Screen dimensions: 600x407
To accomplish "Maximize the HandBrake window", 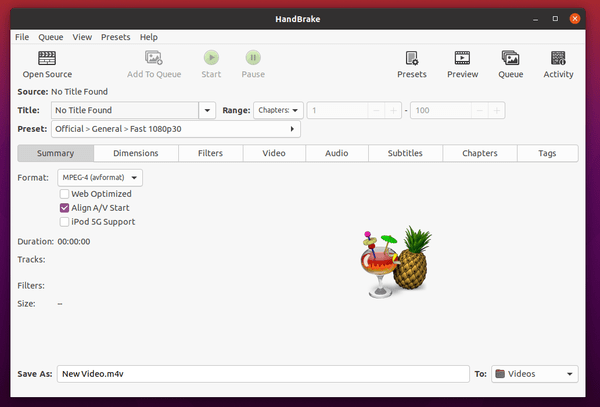I will click(555, 19).
